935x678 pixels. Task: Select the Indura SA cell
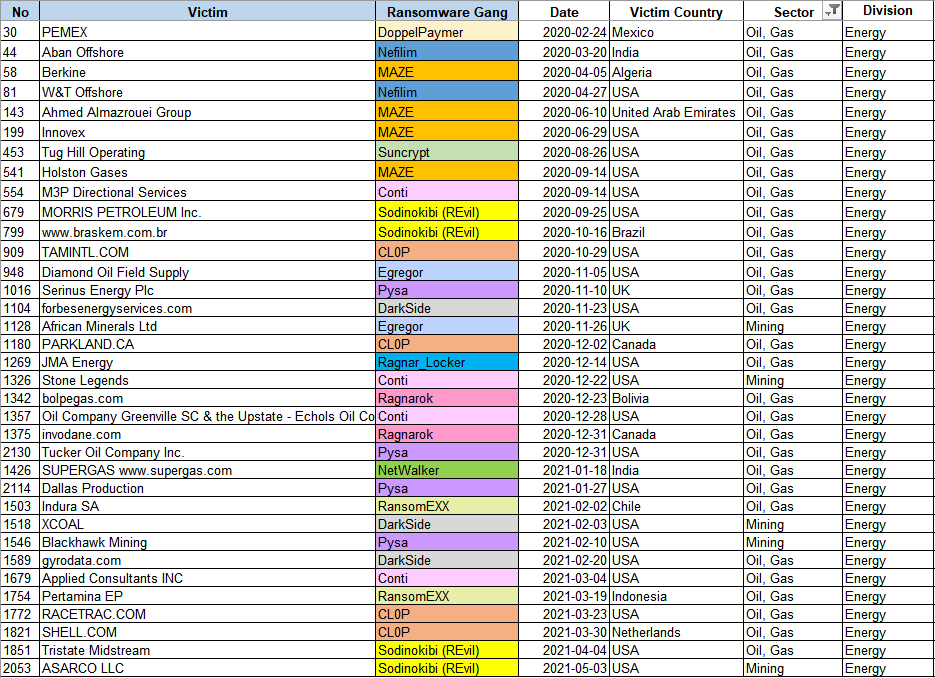[208, 506]
